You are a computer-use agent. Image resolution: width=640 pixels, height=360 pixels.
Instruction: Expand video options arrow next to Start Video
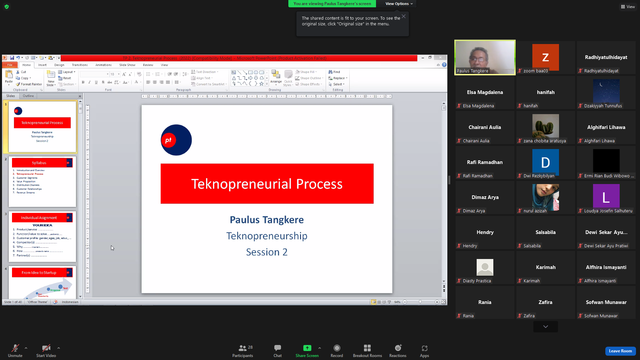coord(59,348)
